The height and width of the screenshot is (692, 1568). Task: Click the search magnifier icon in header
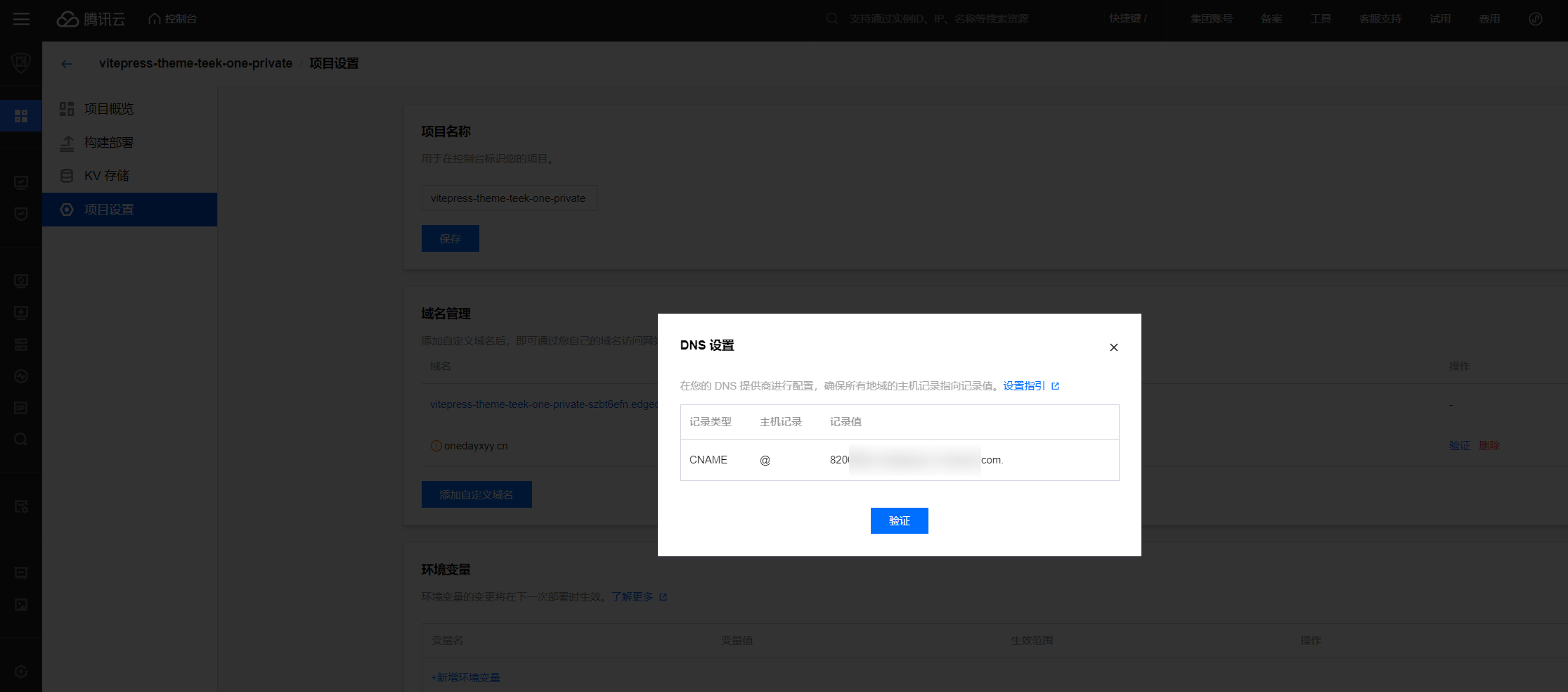pos(832,19)
